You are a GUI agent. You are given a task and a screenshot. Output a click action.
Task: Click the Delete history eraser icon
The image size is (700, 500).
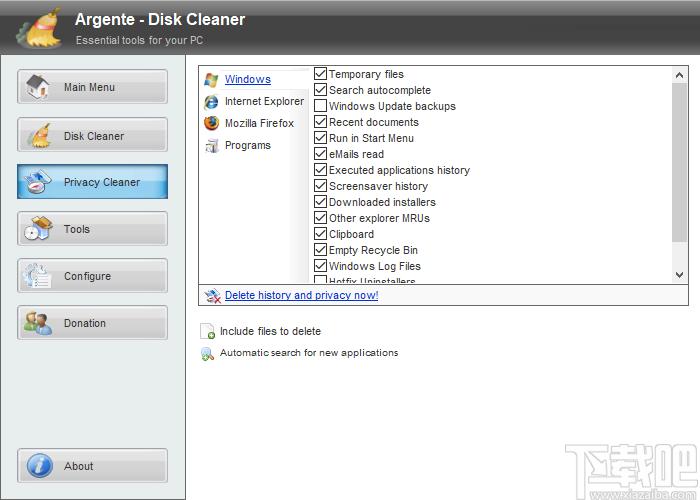click(212, 296)
